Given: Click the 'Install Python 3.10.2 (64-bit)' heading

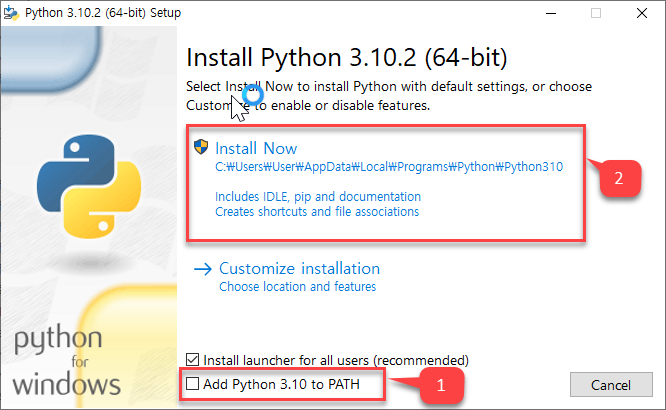Looking at the screenshot, I should pos(347,57).
